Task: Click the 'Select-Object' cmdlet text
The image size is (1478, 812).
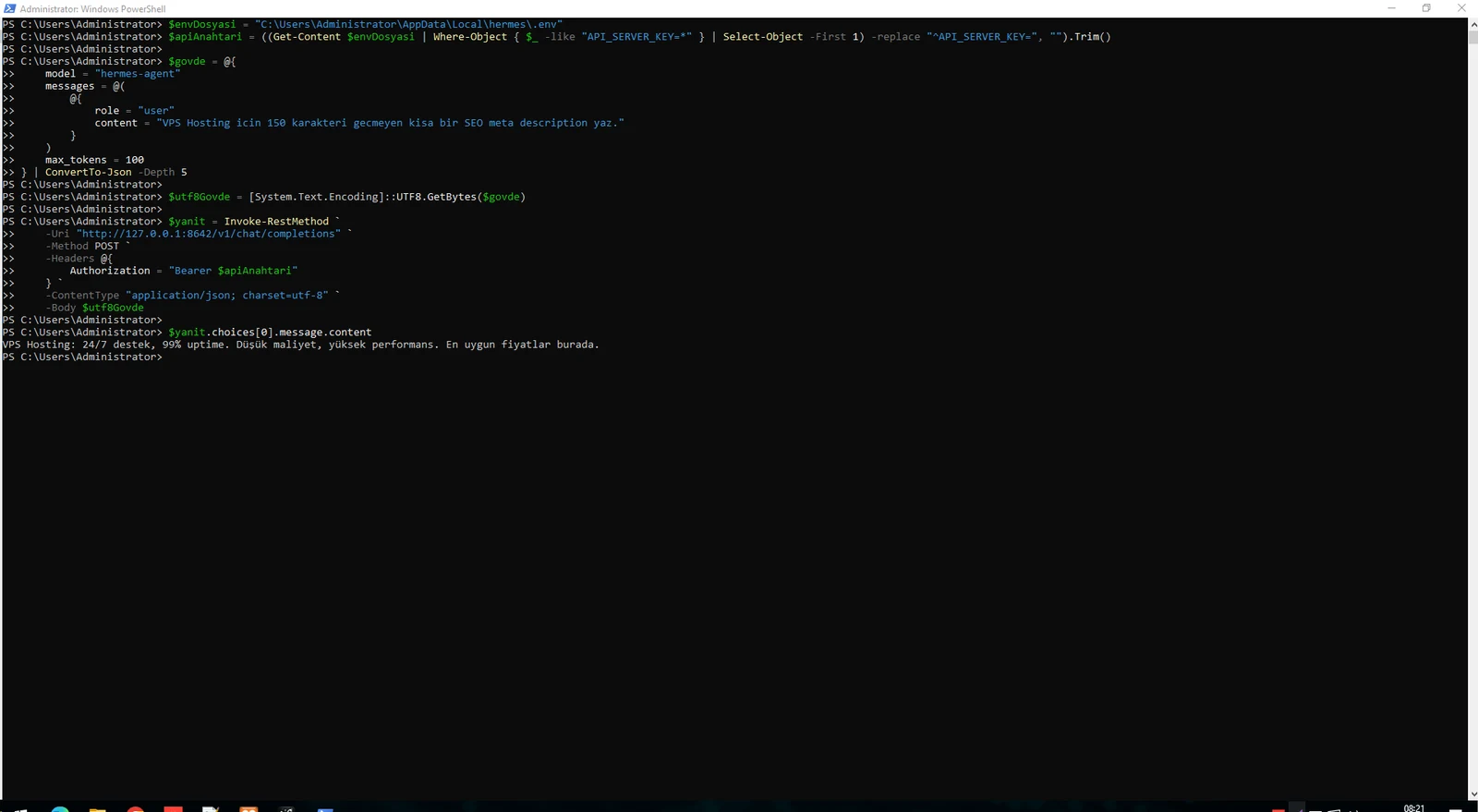Action: tap(763, 37)
